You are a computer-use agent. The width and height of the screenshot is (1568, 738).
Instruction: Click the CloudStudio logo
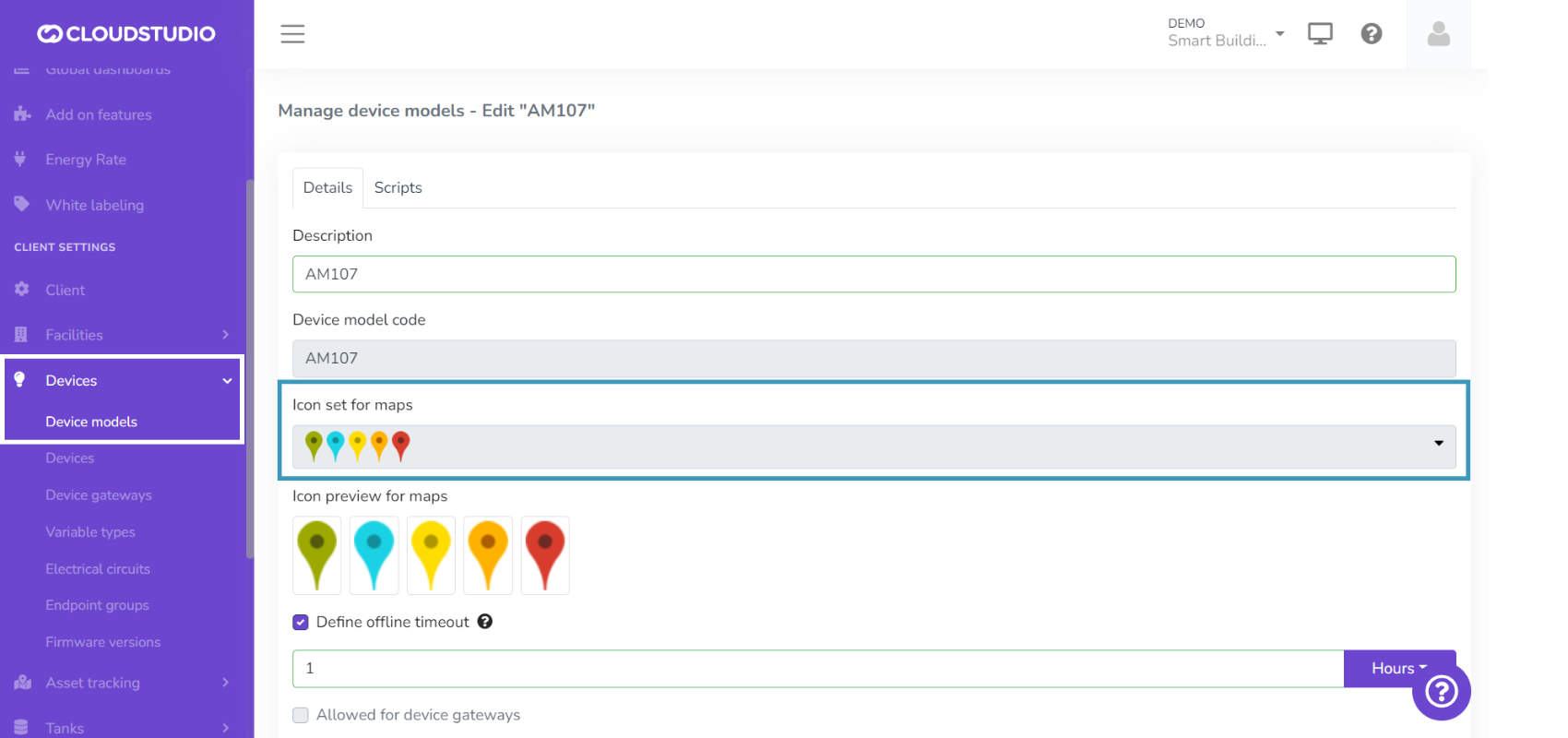(126, 34)
